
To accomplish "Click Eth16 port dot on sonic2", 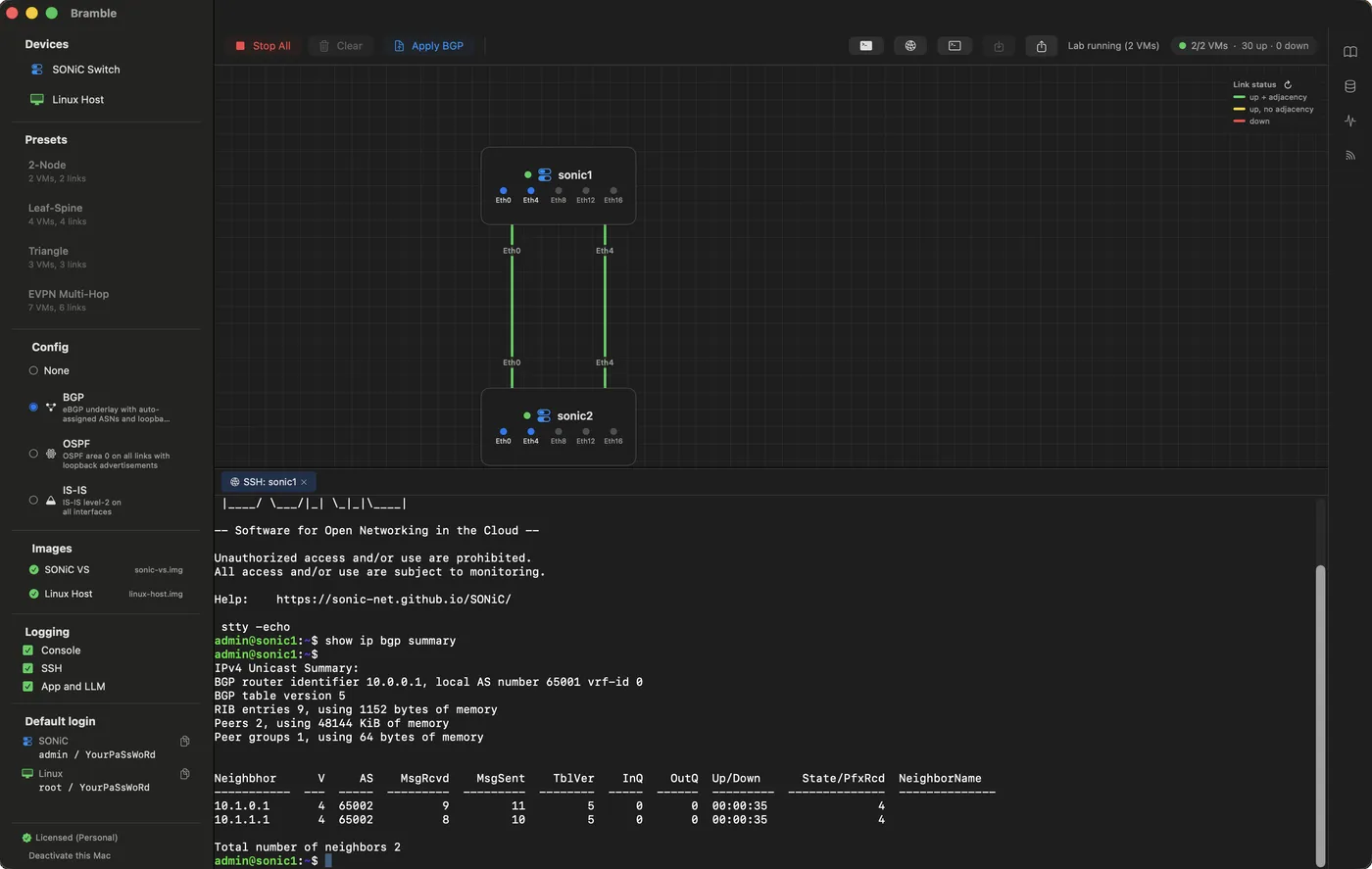I will point(613,432).
